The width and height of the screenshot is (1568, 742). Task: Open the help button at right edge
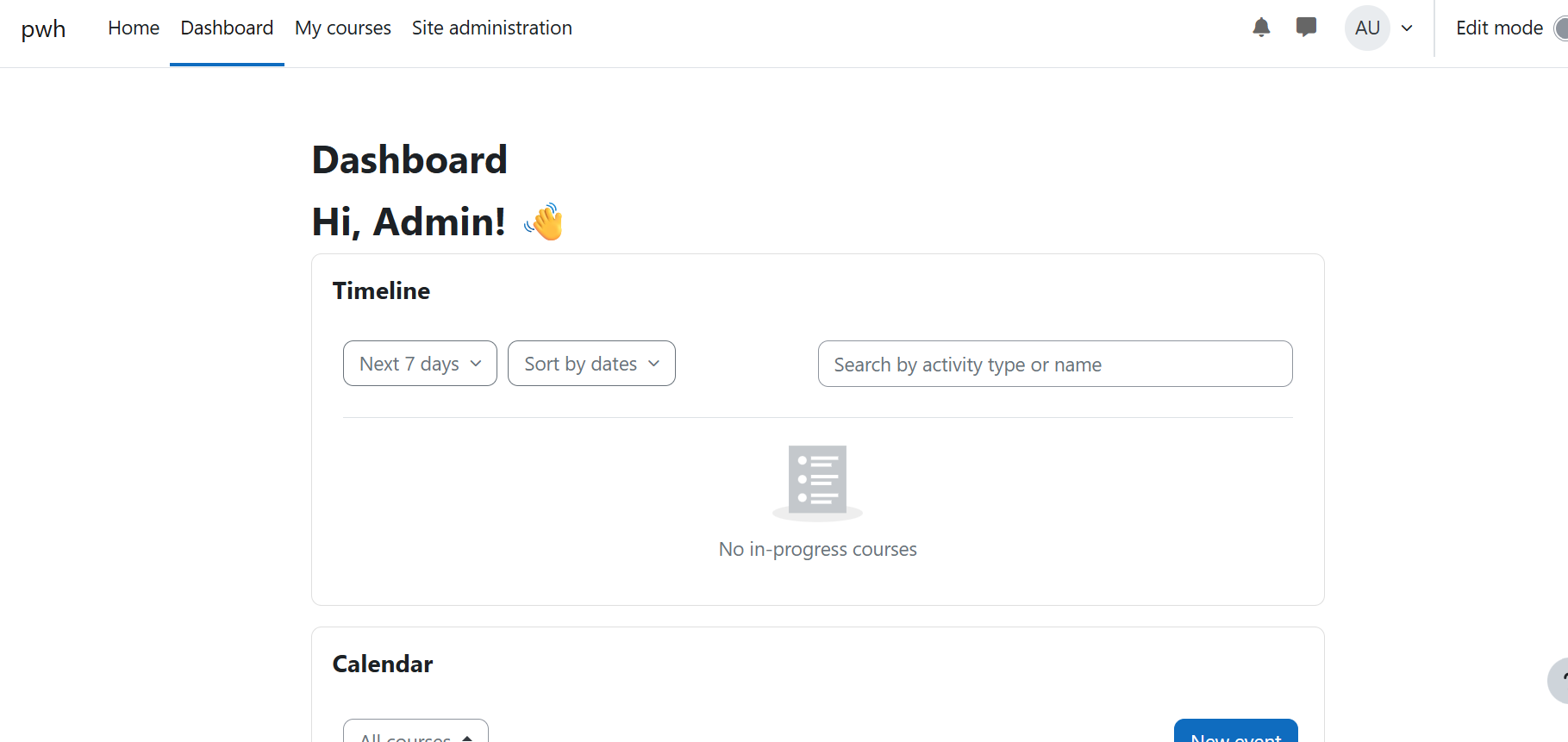point(1559,681)
